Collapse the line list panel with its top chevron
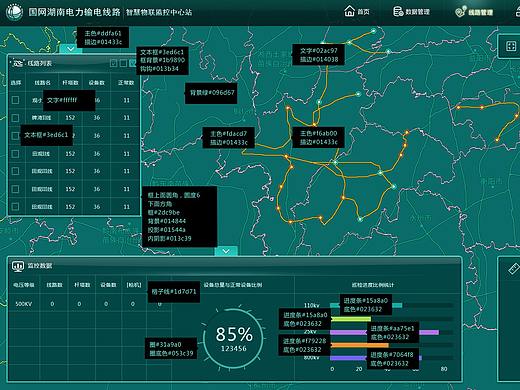520x390 pixels. 70,49
